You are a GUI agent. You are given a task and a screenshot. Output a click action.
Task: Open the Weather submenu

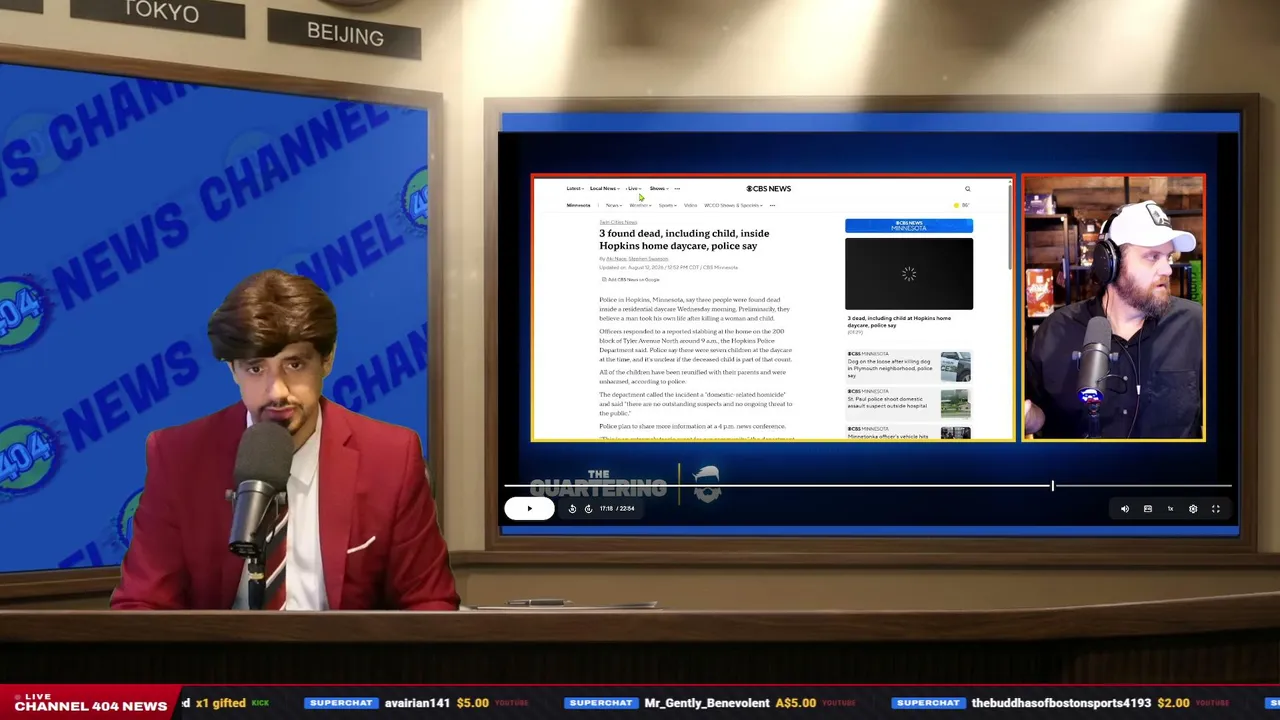tap(640, 205)
